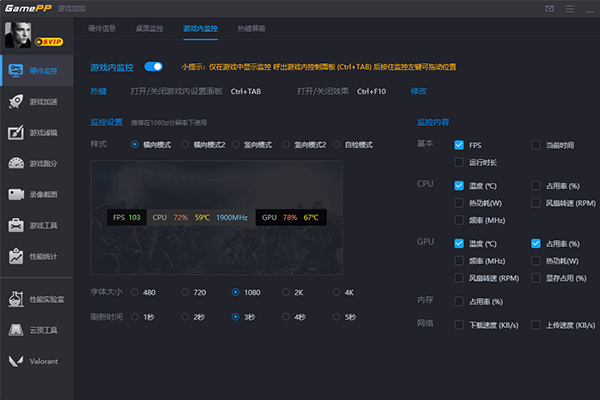Open the 游戏加速 rocket sidebar icon
The image size is (600, 400).
pyautogui.click(x=16, y=101)
